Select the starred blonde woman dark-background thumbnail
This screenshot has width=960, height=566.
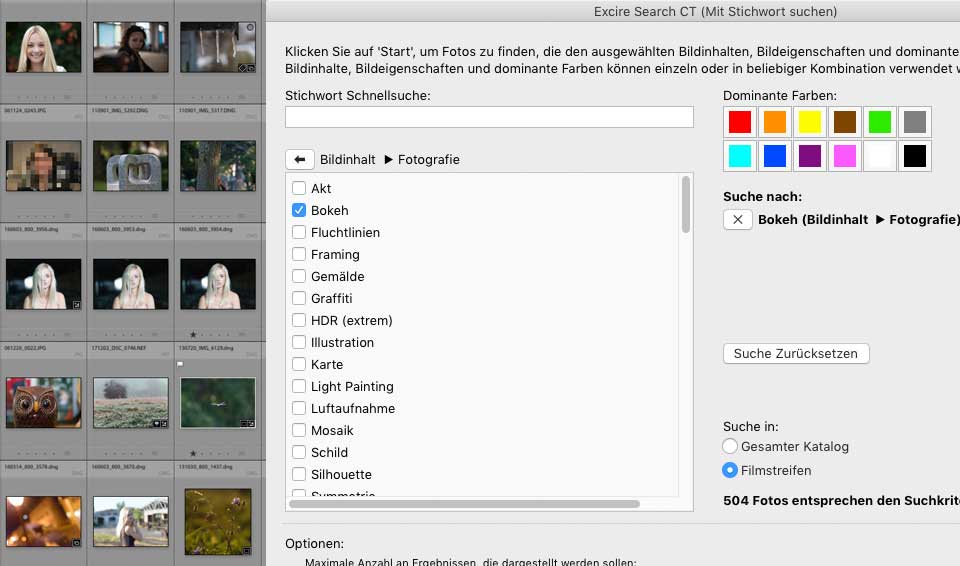pyautogui.click(x=218, y=284)
